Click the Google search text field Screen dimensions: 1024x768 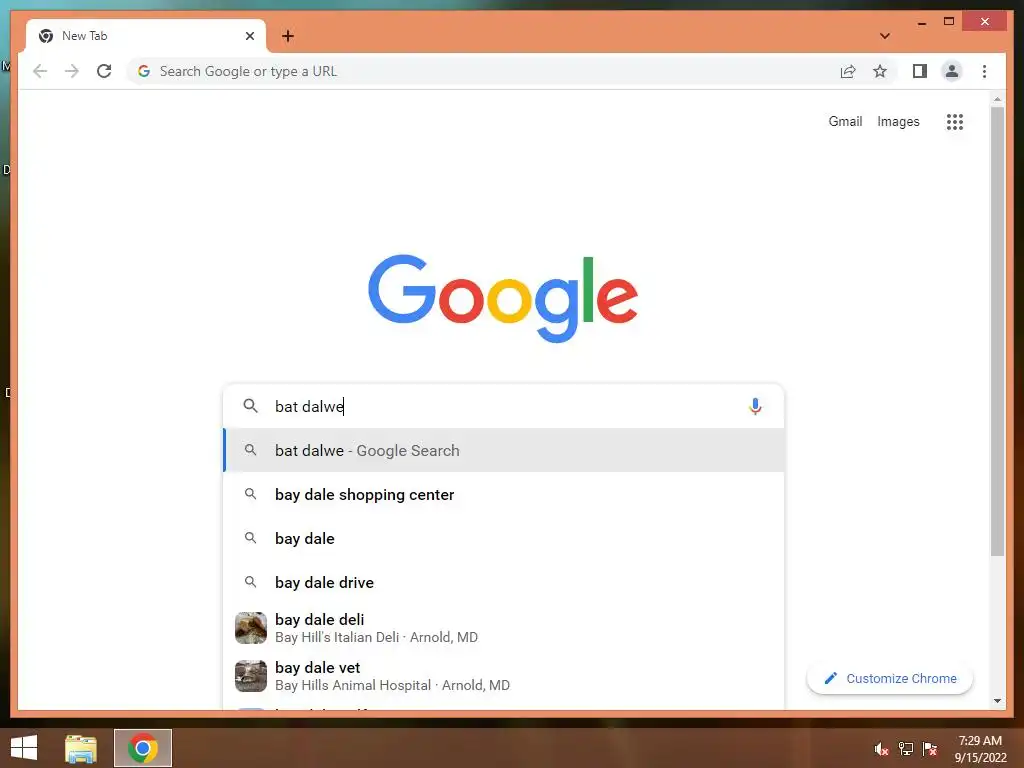tap(503, 406)
